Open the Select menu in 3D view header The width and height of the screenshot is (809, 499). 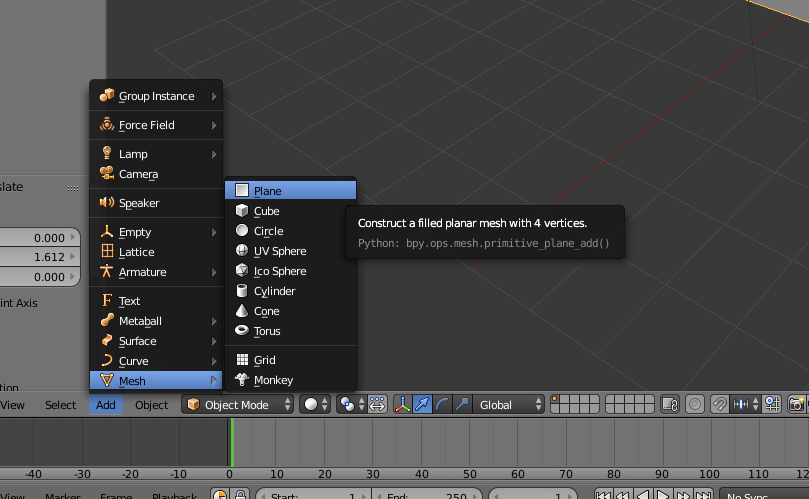pos(60,405)
